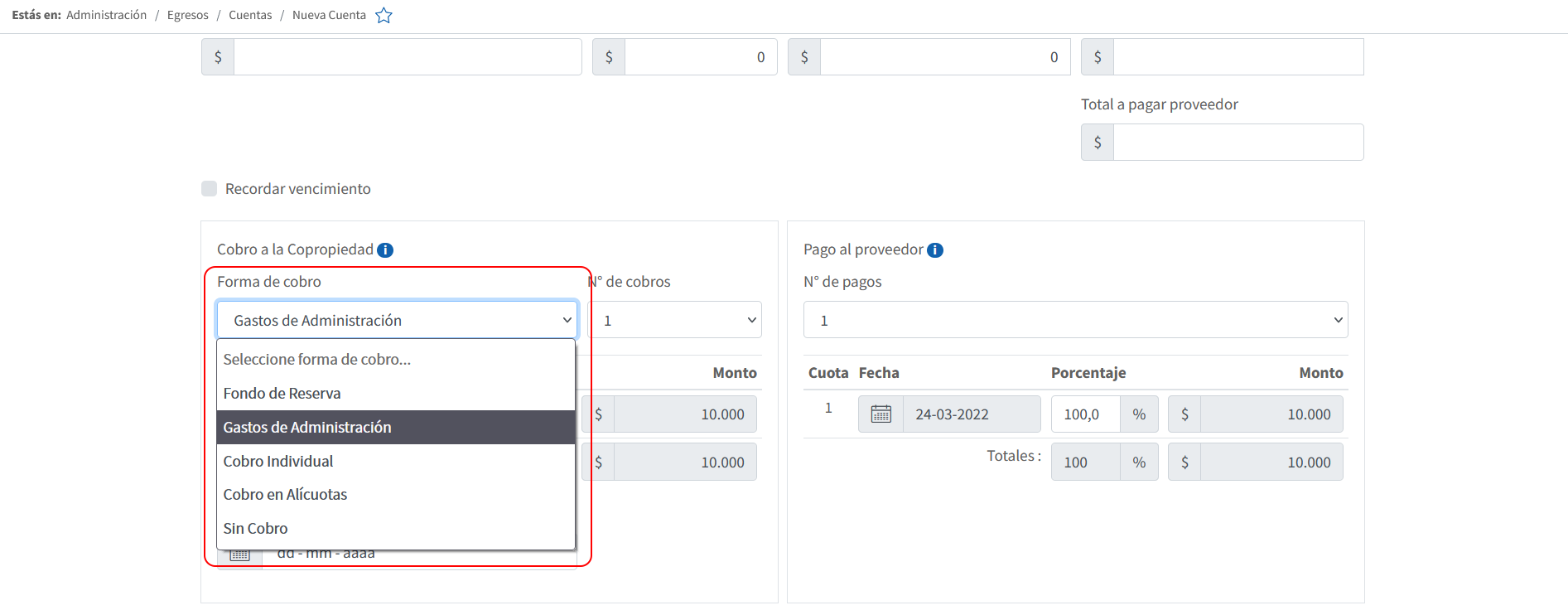Go to the Administración breadcrumb

(x=106, y=15)
